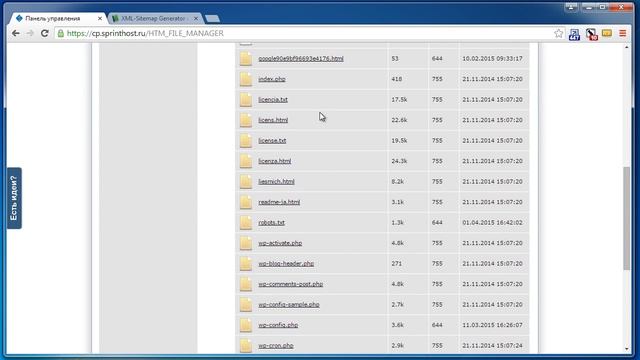
Task: Click file icon beside license.txt
Action: click(x=246, y=140)
